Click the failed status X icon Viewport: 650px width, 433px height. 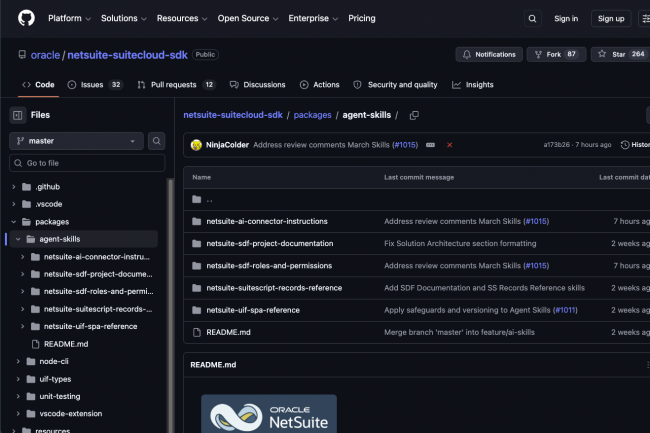pos(449,145)
